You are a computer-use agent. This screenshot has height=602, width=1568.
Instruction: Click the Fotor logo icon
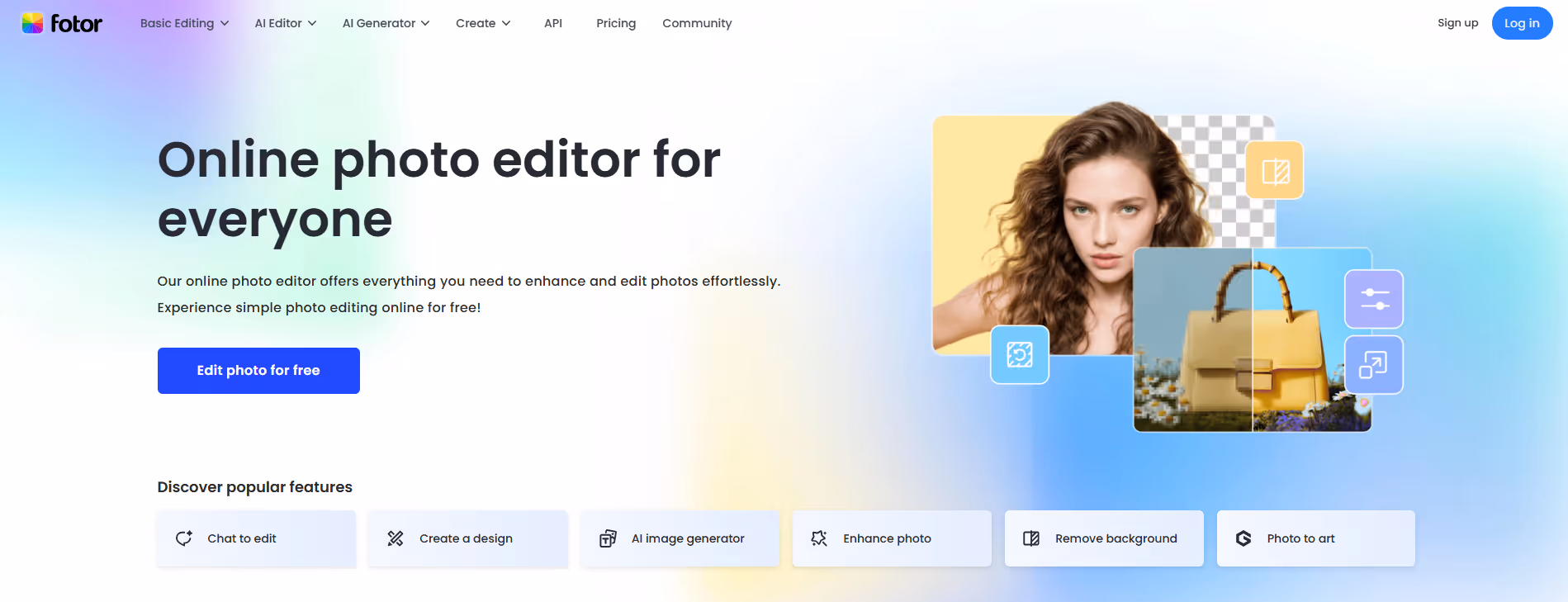pyautogui.click(x=32, y=23)
